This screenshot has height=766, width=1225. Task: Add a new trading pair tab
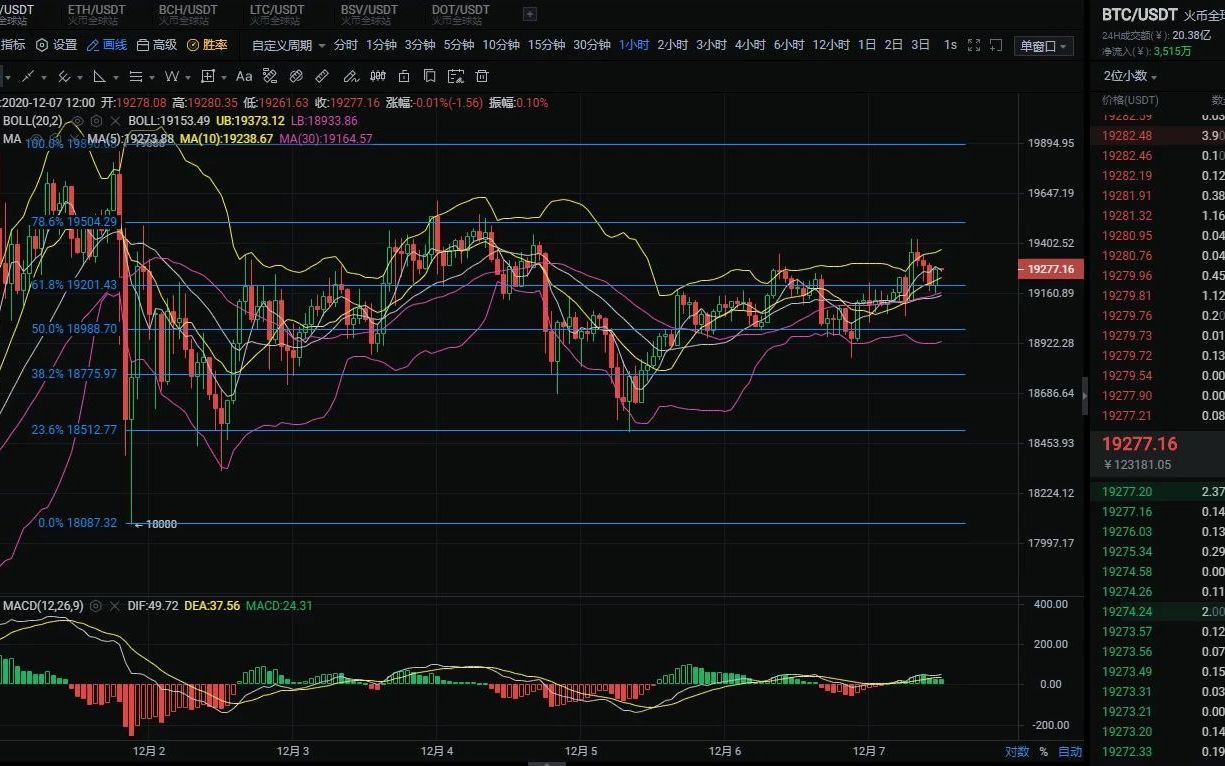point(530,14)
